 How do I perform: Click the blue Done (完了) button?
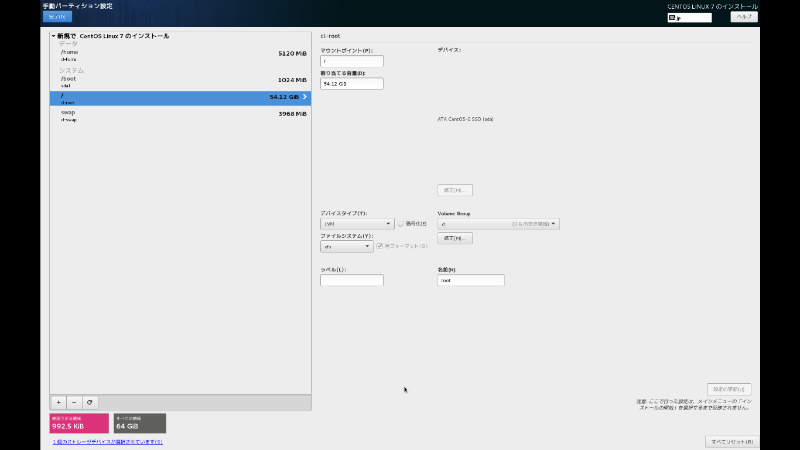point(57,17)
